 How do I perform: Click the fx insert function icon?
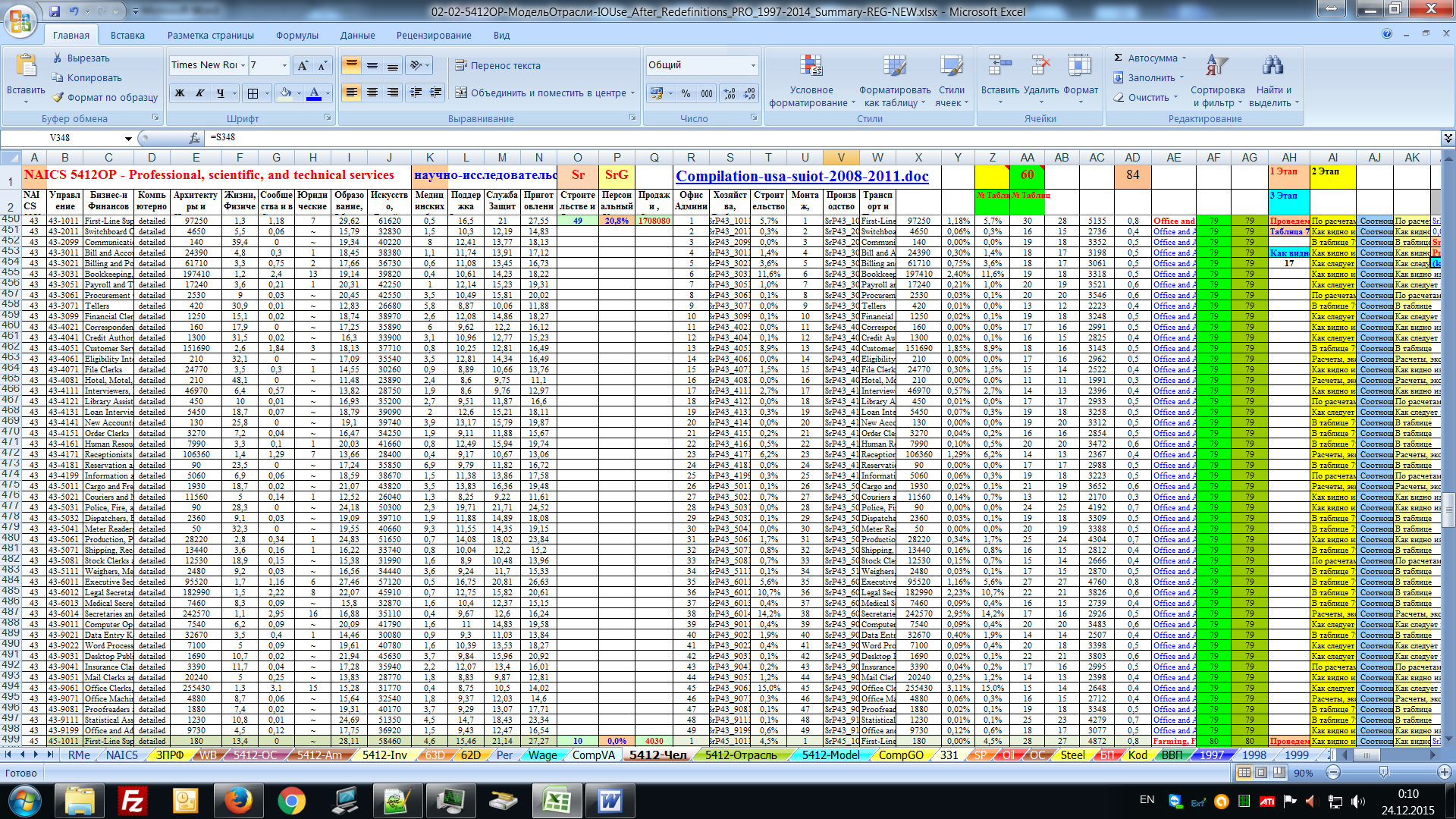tap(195, 138)
